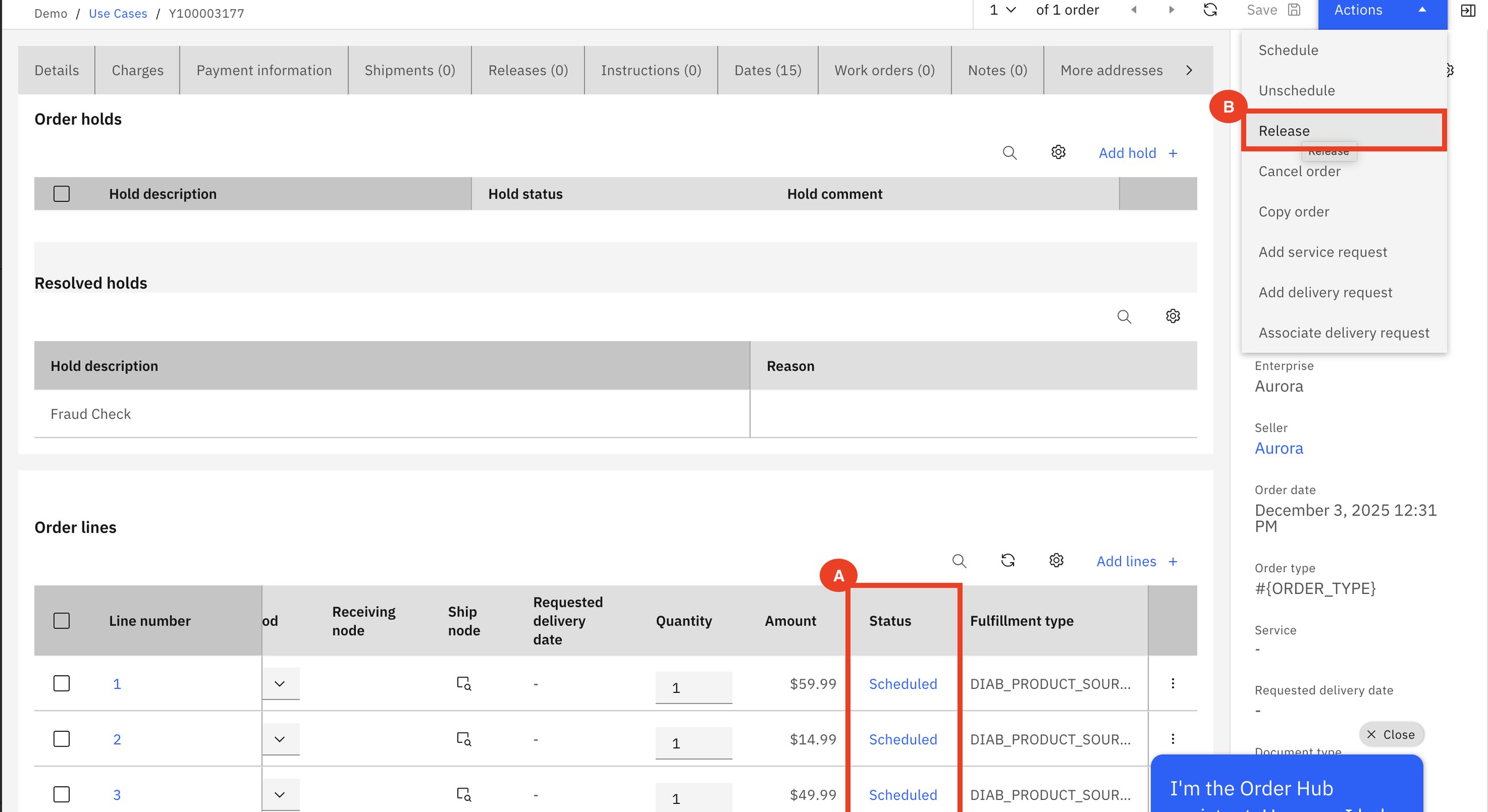1488x812 pixels.
Task: Open order line number 2 link
Action: (117, 739)
